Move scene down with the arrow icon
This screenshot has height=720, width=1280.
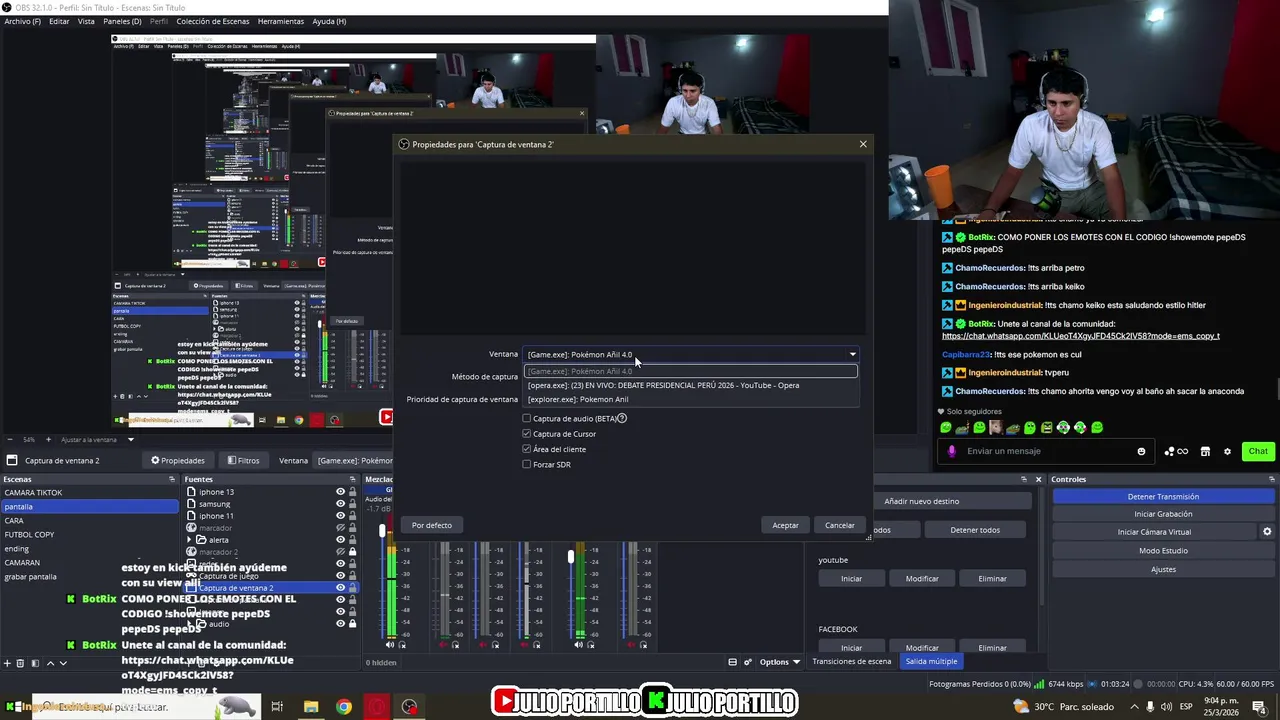(x=63, y=663)
